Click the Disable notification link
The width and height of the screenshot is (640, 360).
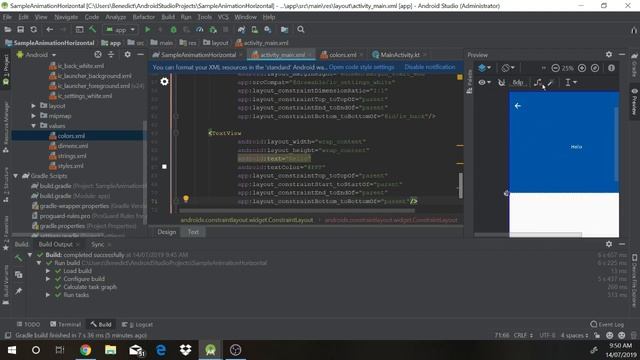click(x=430, y=67)
